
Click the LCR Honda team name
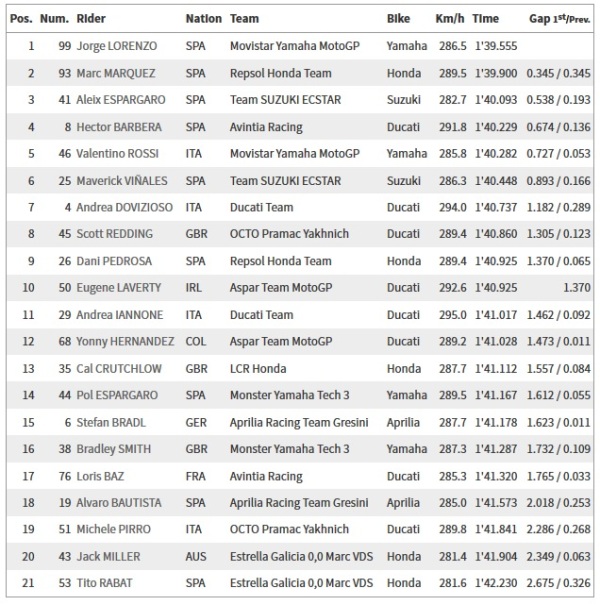(258, 368)
